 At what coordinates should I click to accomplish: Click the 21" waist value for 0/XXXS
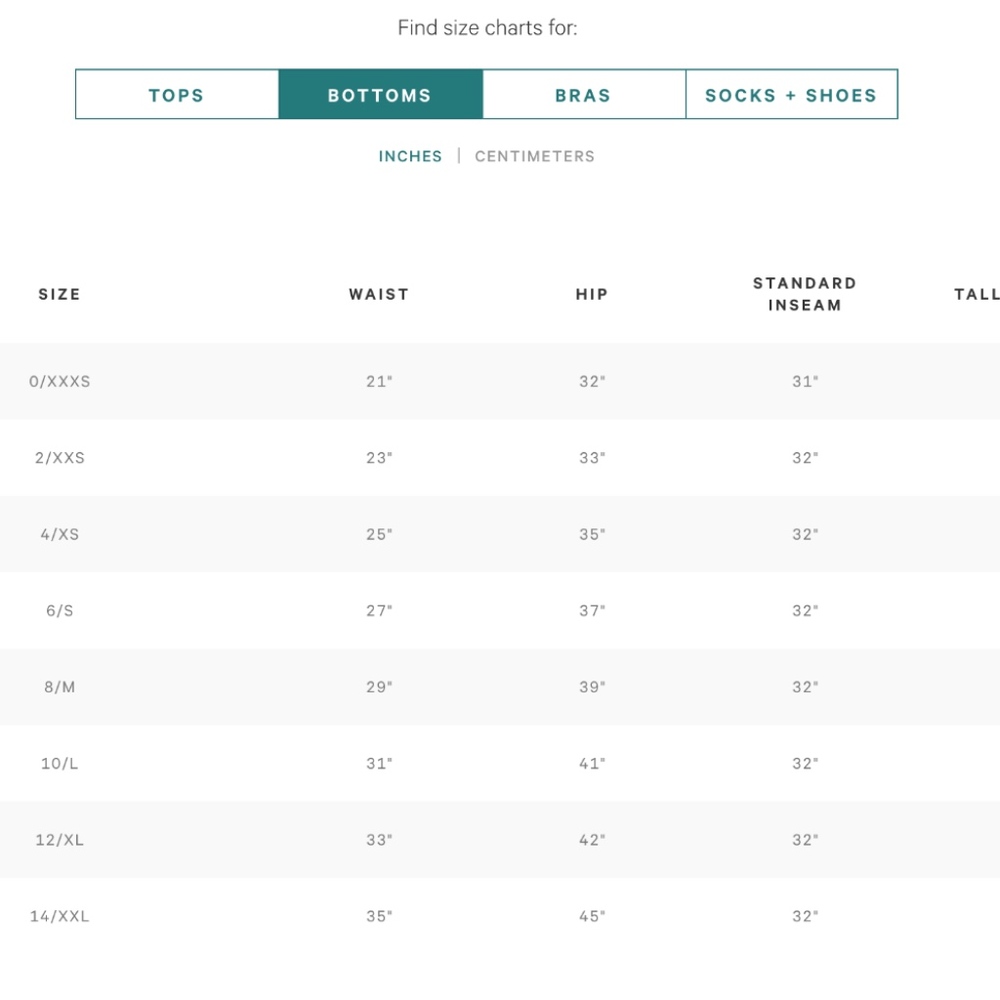[379, 381]
